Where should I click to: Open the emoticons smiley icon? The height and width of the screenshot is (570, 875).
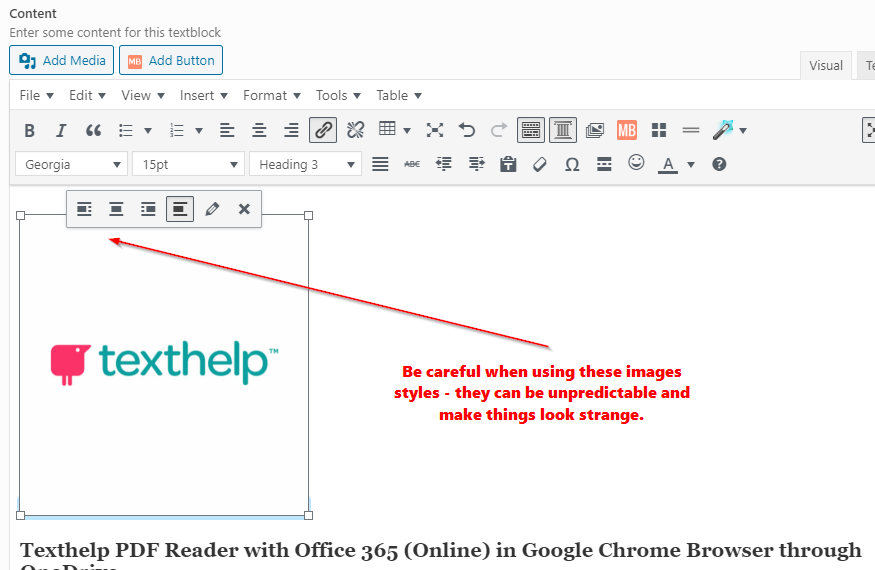pyautogui.click(x=636, y=162)
